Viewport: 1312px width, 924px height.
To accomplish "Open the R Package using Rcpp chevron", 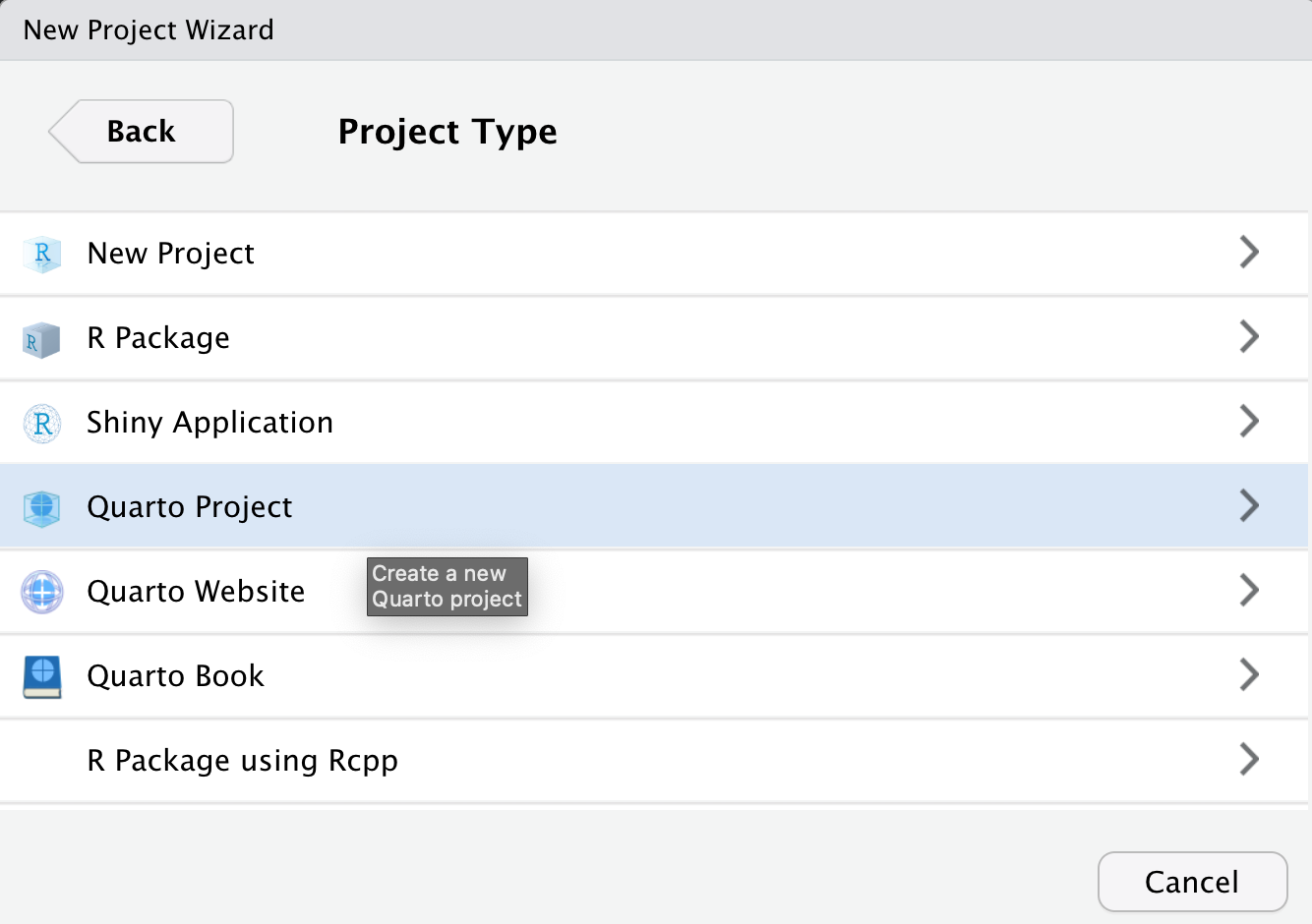I will click(1249, 760).
